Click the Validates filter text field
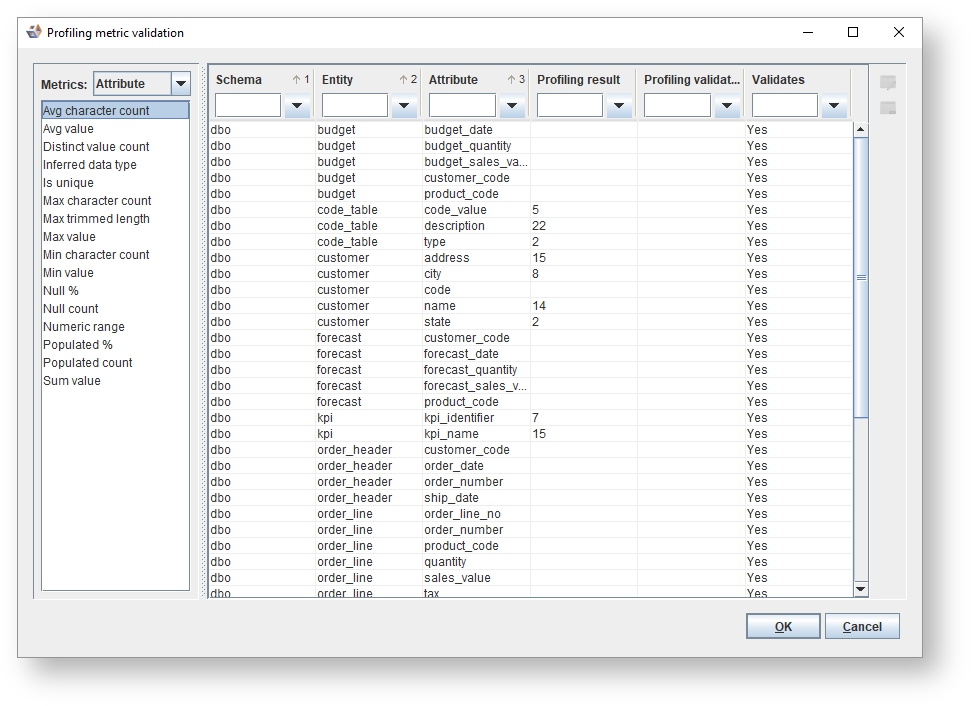The width and height of the screenshot is (971, 706). tap(785, 105)
